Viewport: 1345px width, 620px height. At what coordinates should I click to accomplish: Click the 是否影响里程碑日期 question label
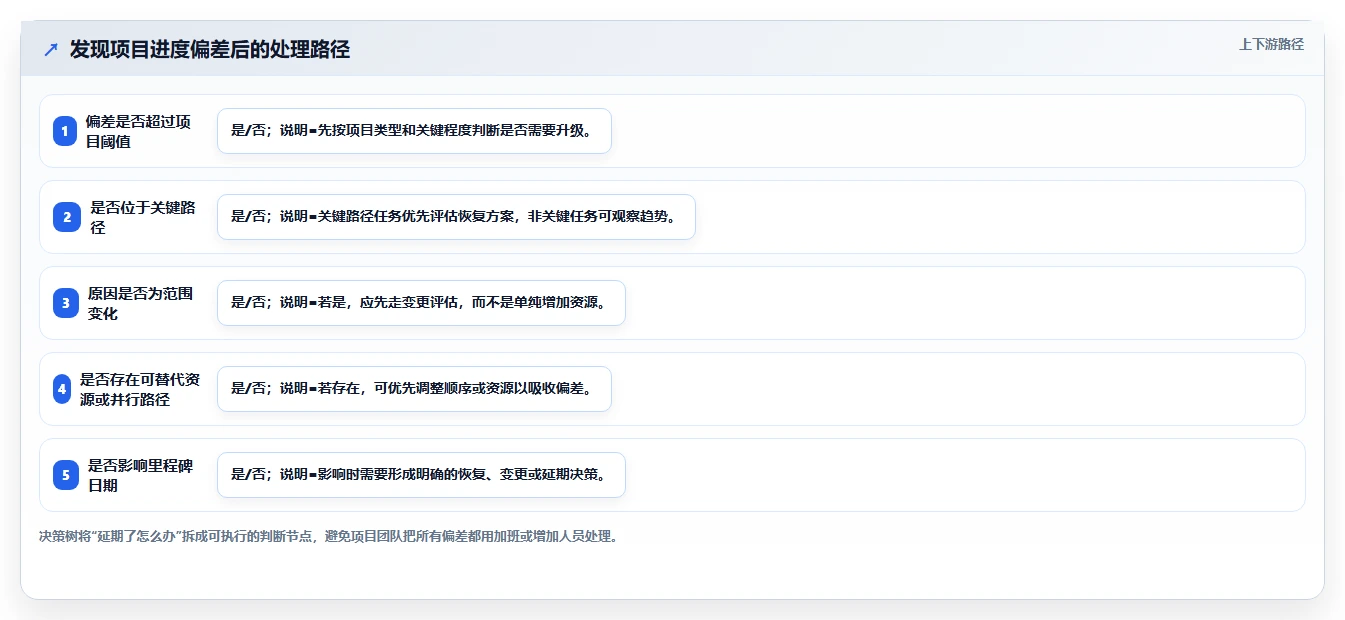(140, 475)
